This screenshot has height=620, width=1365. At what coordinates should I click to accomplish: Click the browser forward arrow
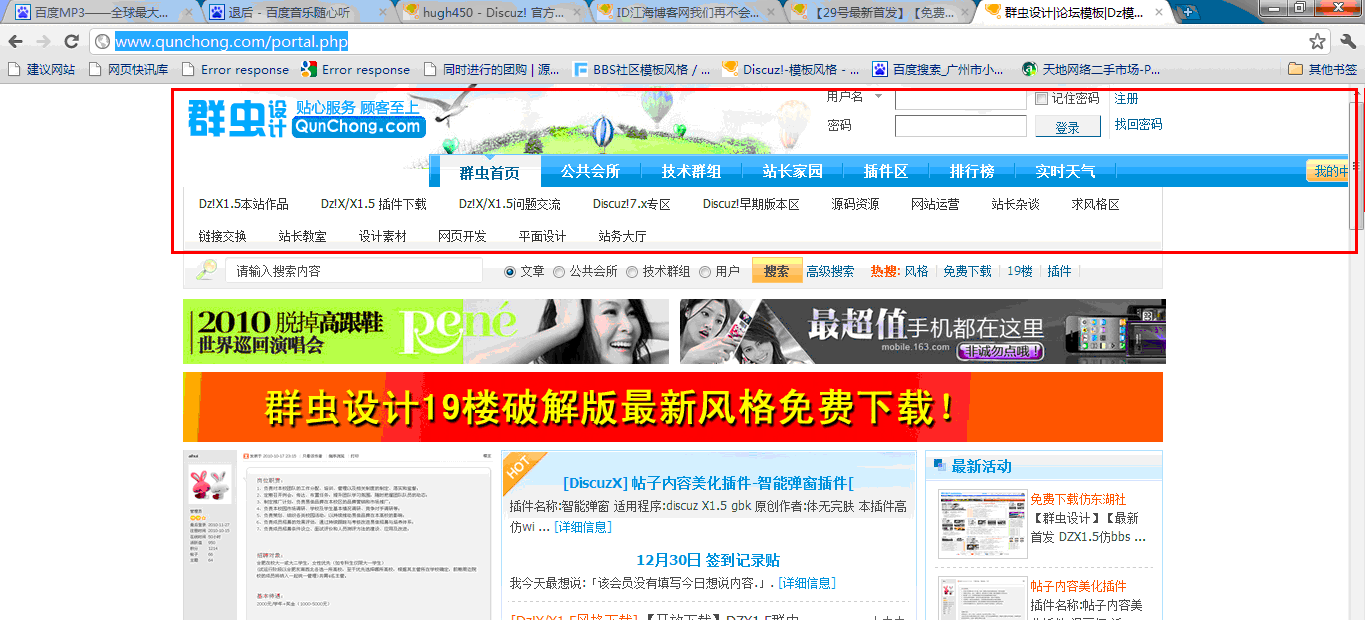pos(43,41)
